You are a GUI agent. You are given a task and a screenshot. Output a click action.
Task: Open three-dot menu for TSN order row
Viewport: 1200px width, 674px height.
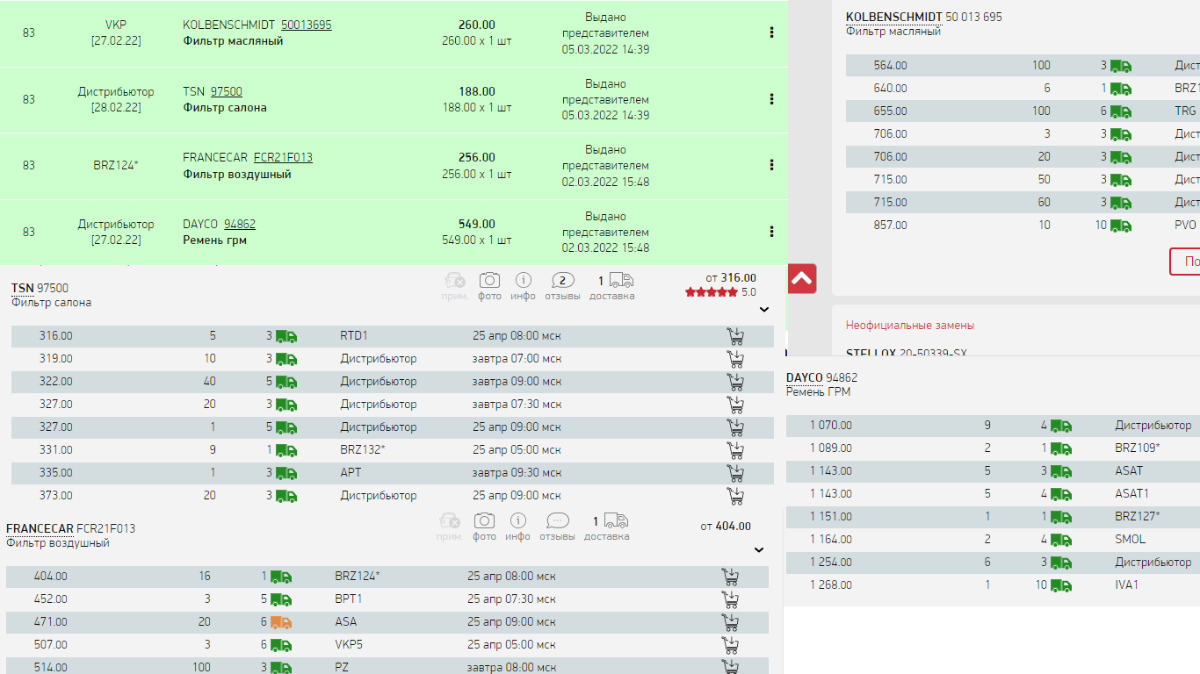(x=771, y=99)
